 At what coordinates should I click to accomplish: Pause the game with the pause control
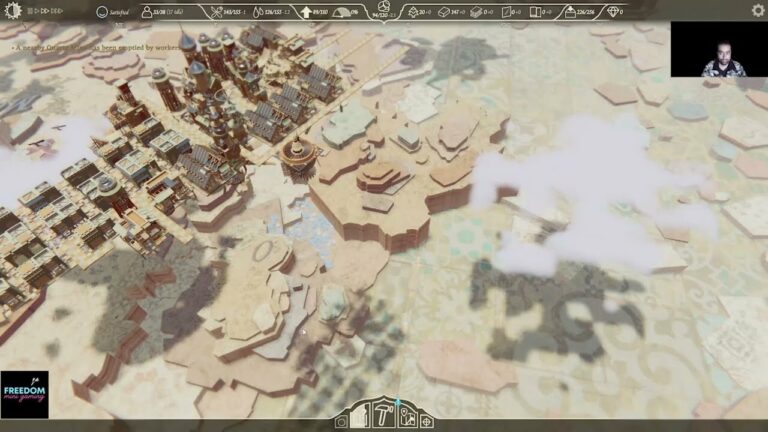[30, 11]
